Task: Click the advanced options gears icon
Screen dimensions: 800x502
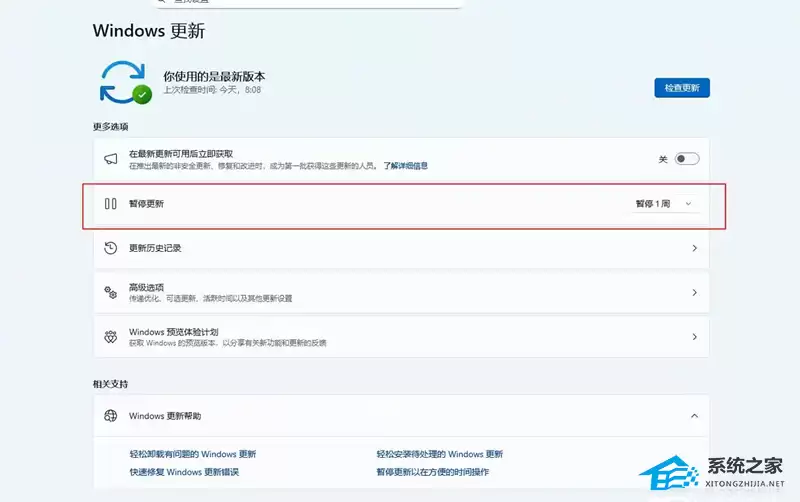Action: pos(111,292)
